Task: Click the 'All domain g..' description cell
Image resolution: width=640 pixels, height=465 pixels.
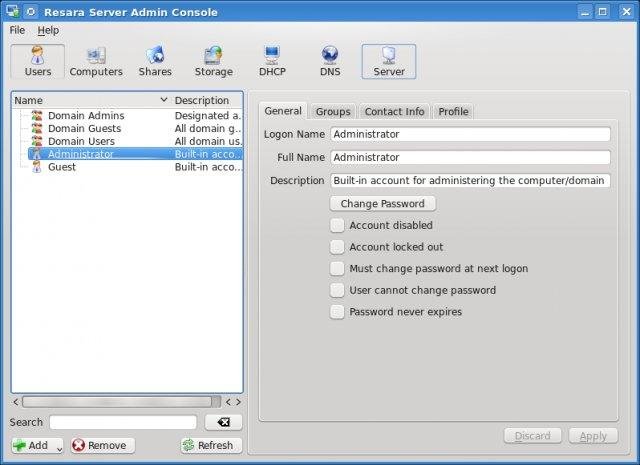Action: [208, 128]
